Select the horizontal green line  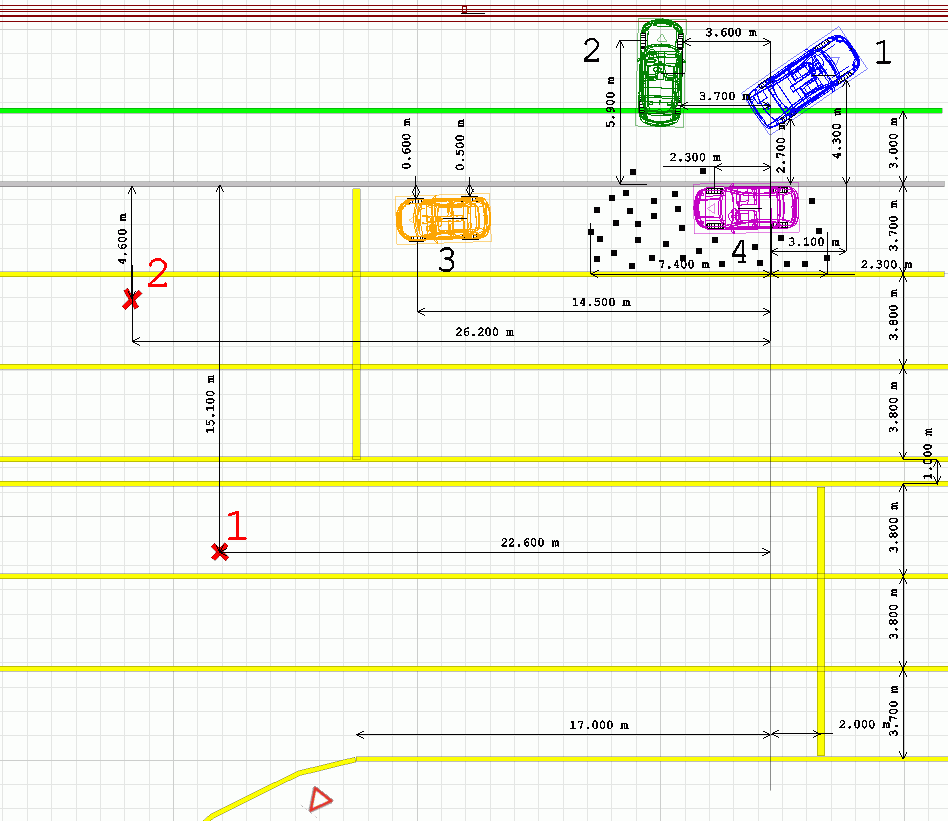tap(300, 110)
